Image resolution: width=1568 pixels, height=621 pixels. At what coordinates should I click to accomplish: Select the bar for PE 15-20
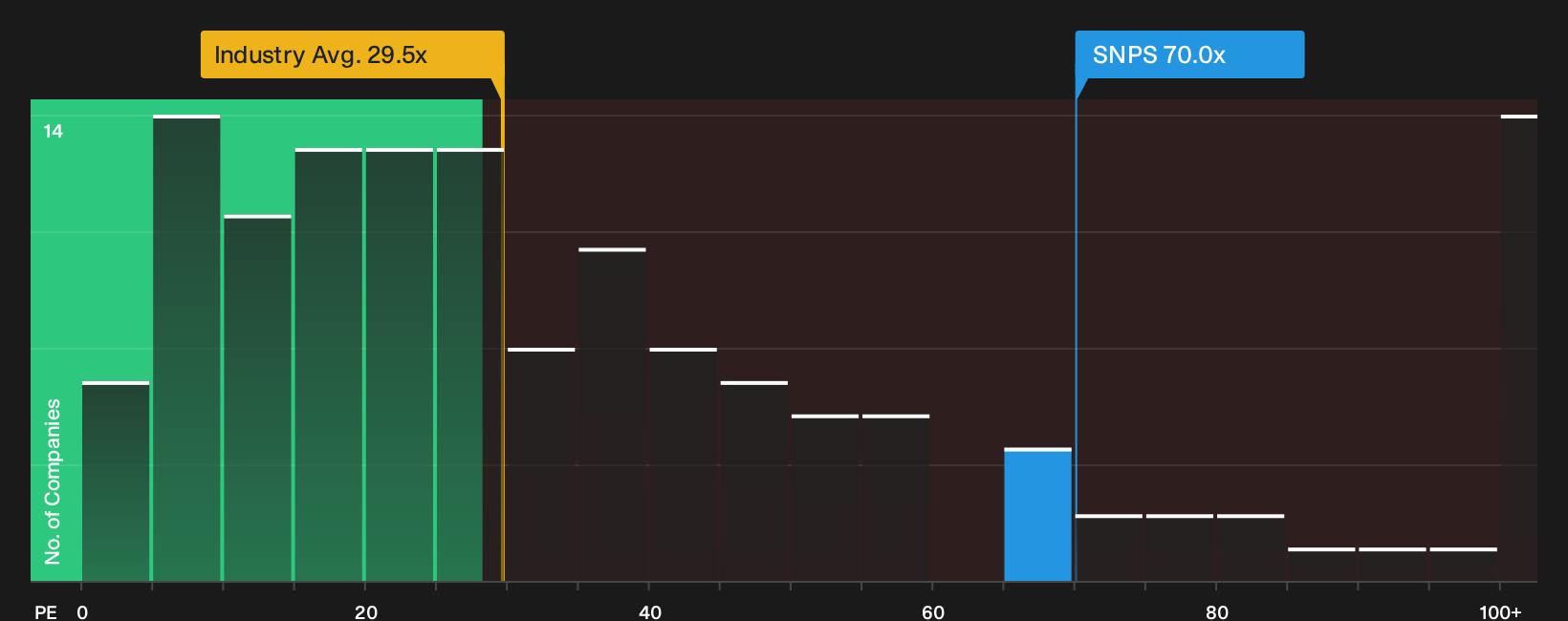pyautogui.click(x=329, y=365)
